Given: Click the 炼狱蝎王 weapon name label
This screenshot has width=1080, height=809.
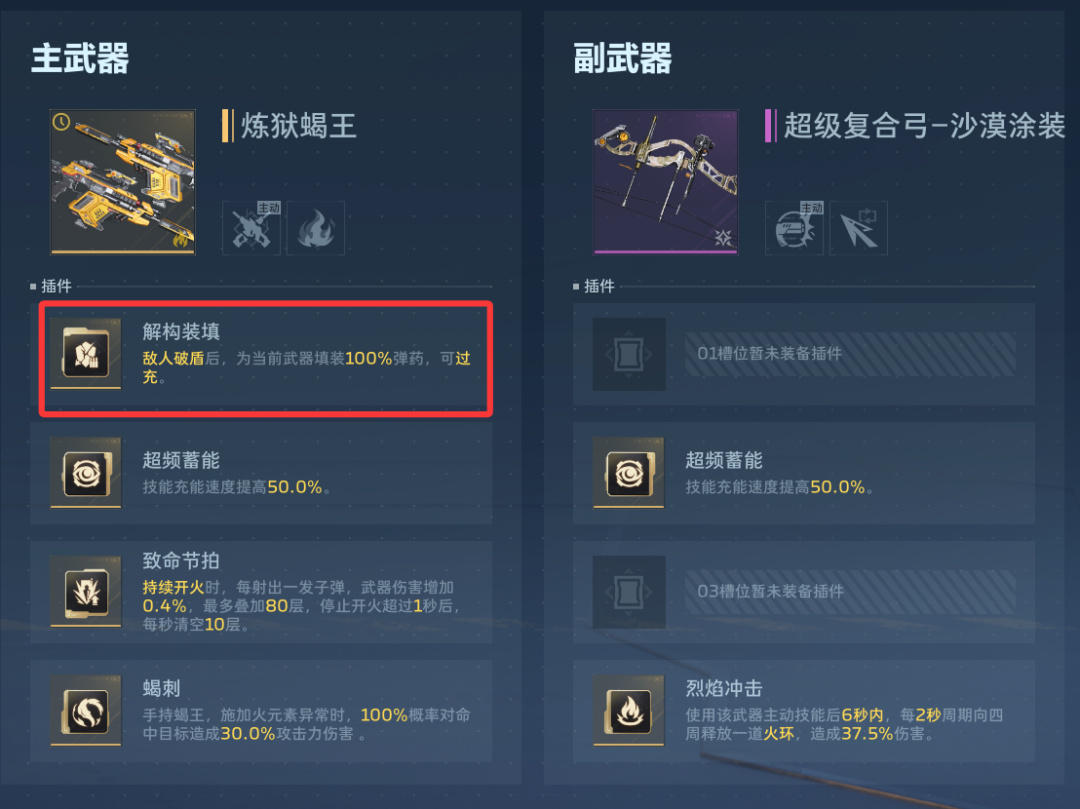Looking at the screenshot, I should 298,126.
